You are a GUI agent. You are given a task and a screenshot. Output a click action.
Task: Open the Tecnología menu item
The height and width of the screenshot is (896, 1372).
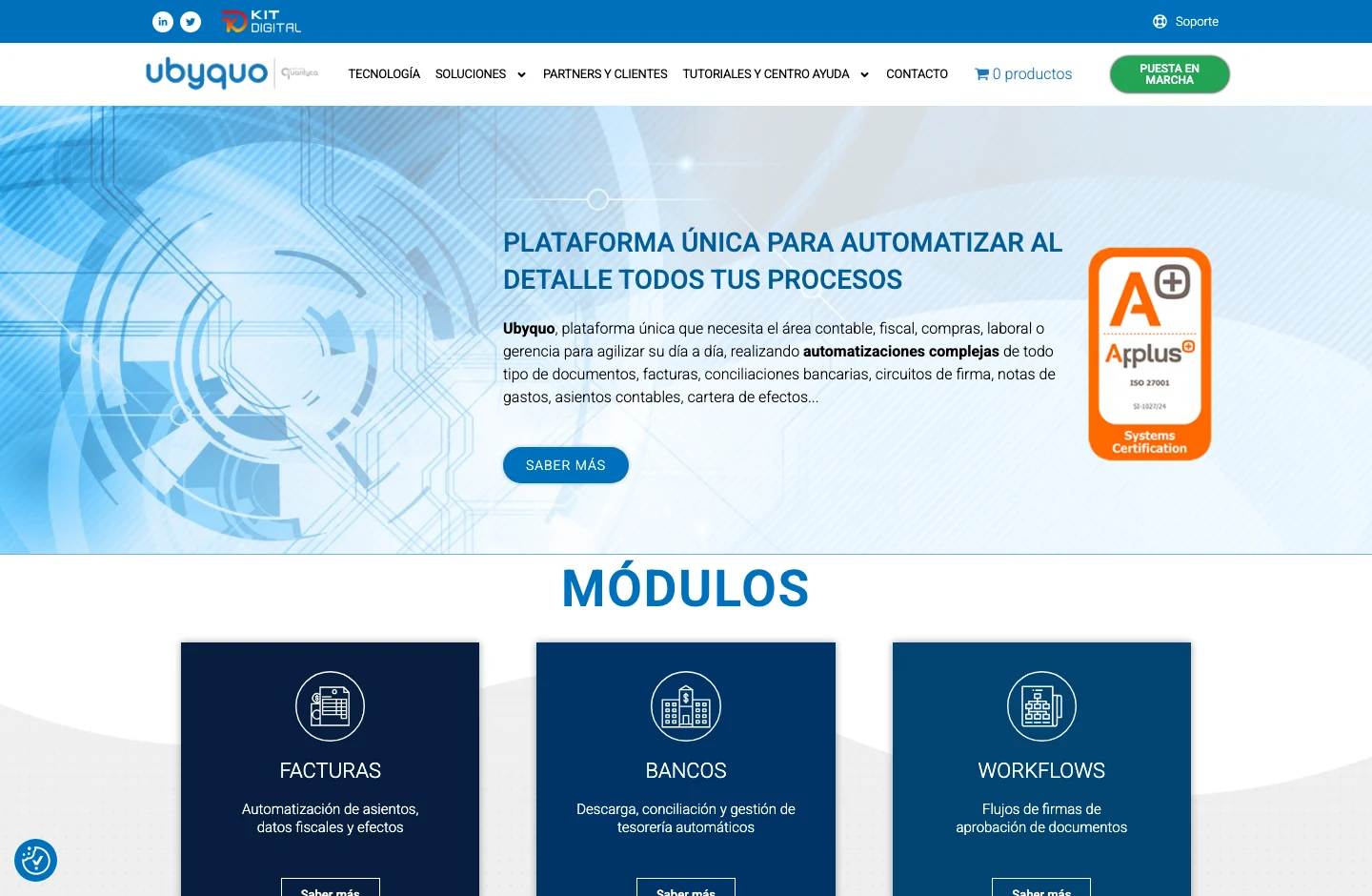pyautogui.click(x=384, y=73)
